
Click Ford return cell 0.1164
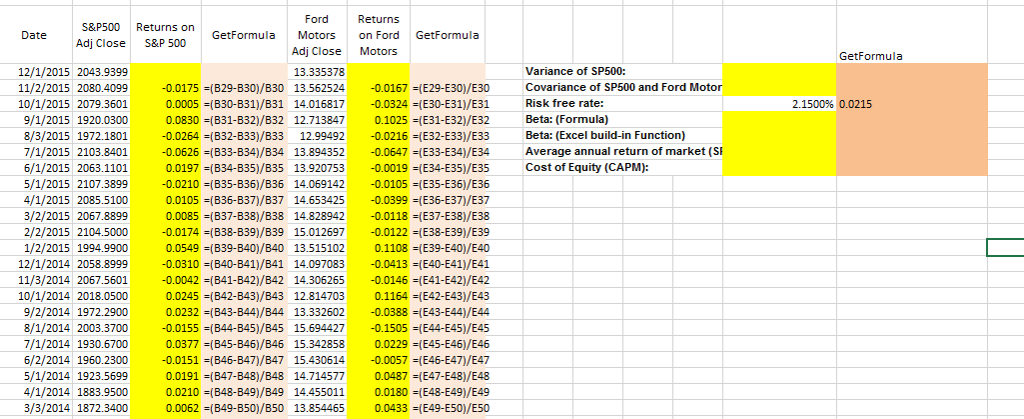click(x=378, y=297)
